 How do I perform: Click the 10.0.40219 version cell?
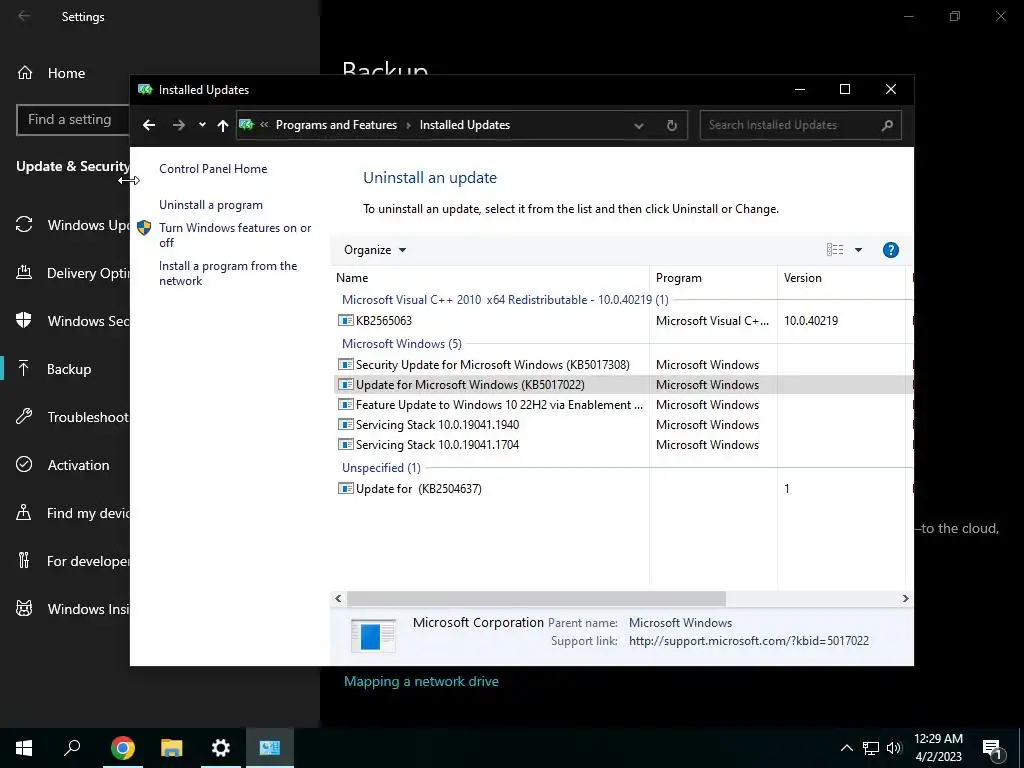811,321
